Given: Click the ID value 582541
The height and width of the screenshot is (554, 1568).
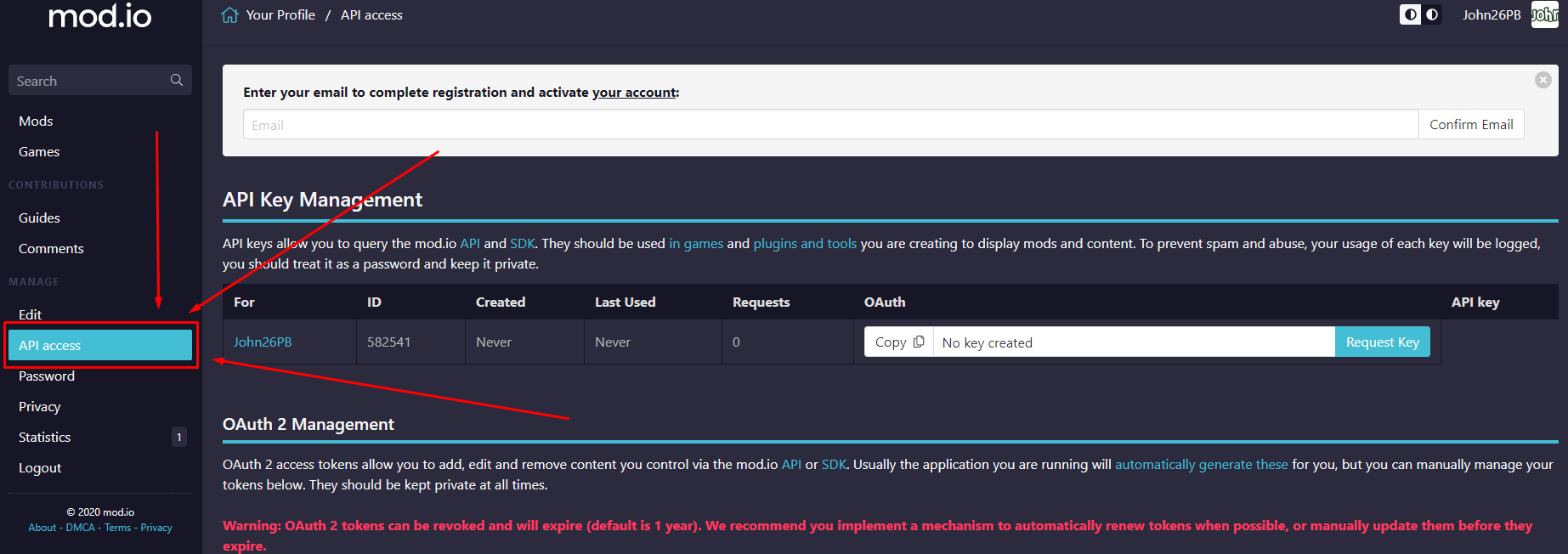Looking at the screenshot, I should coord(388,342).
